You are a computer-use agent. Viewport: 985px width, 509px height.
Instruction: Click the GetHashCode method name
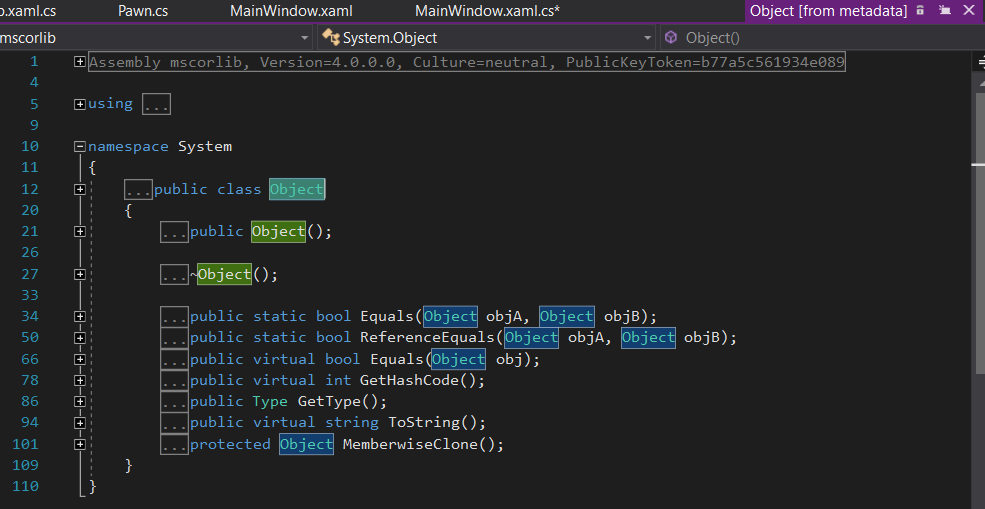coord(417,380)
